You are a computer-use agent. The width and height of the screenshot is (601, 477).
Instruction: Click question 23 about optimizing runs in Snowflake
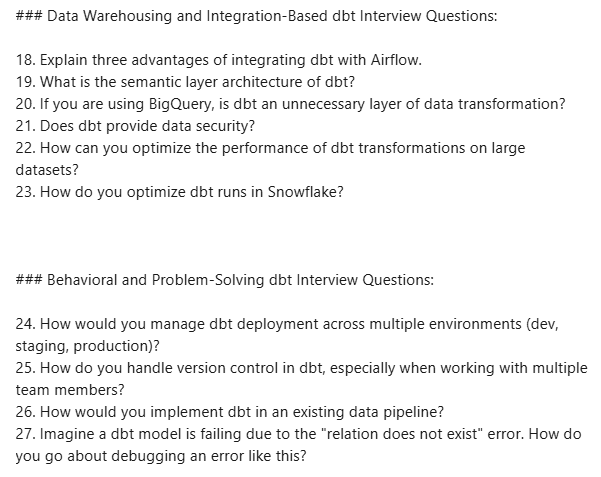(x=180, y=191)
